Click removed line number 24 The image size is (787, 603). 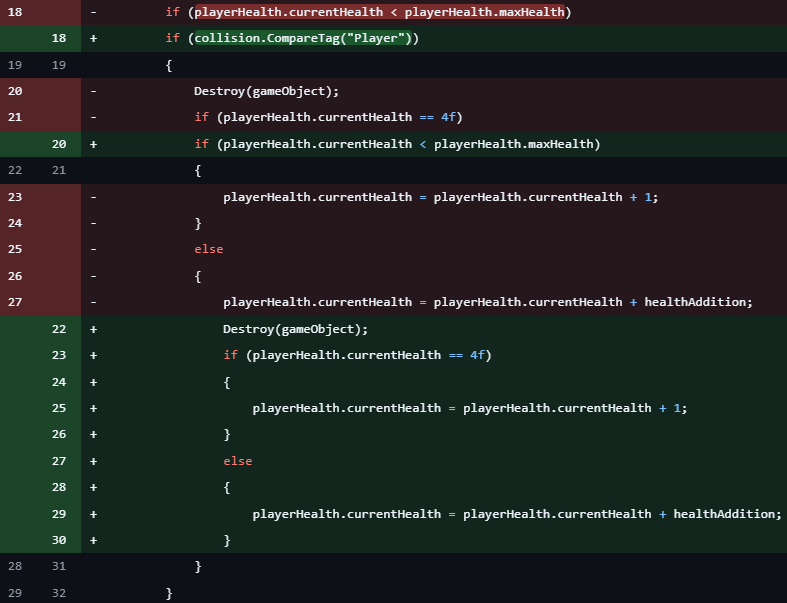click(15, 223)
